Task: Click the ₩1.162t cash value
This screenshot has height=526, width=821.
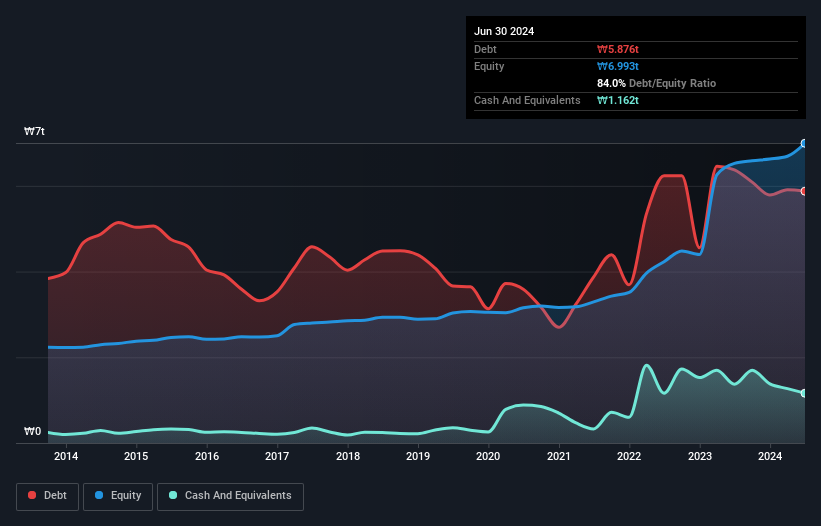Action: [x=618, y=100]
